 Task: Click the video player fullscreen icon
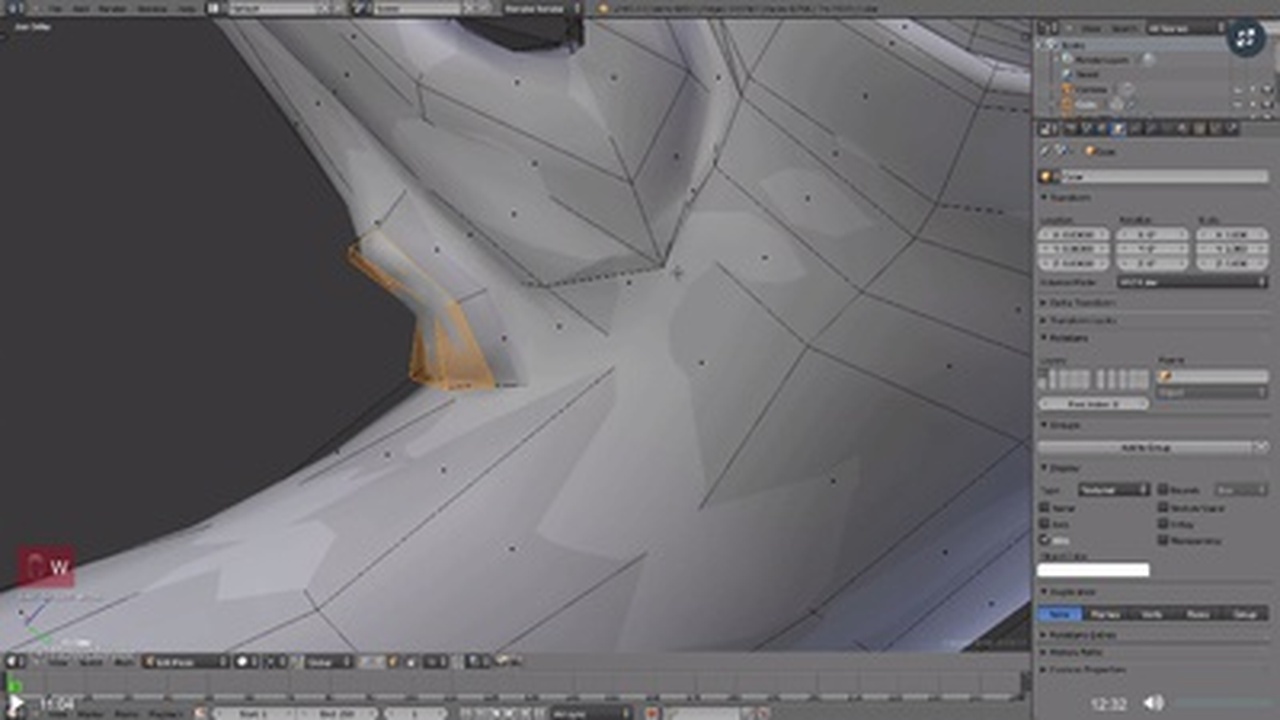tap(1246, 38)
